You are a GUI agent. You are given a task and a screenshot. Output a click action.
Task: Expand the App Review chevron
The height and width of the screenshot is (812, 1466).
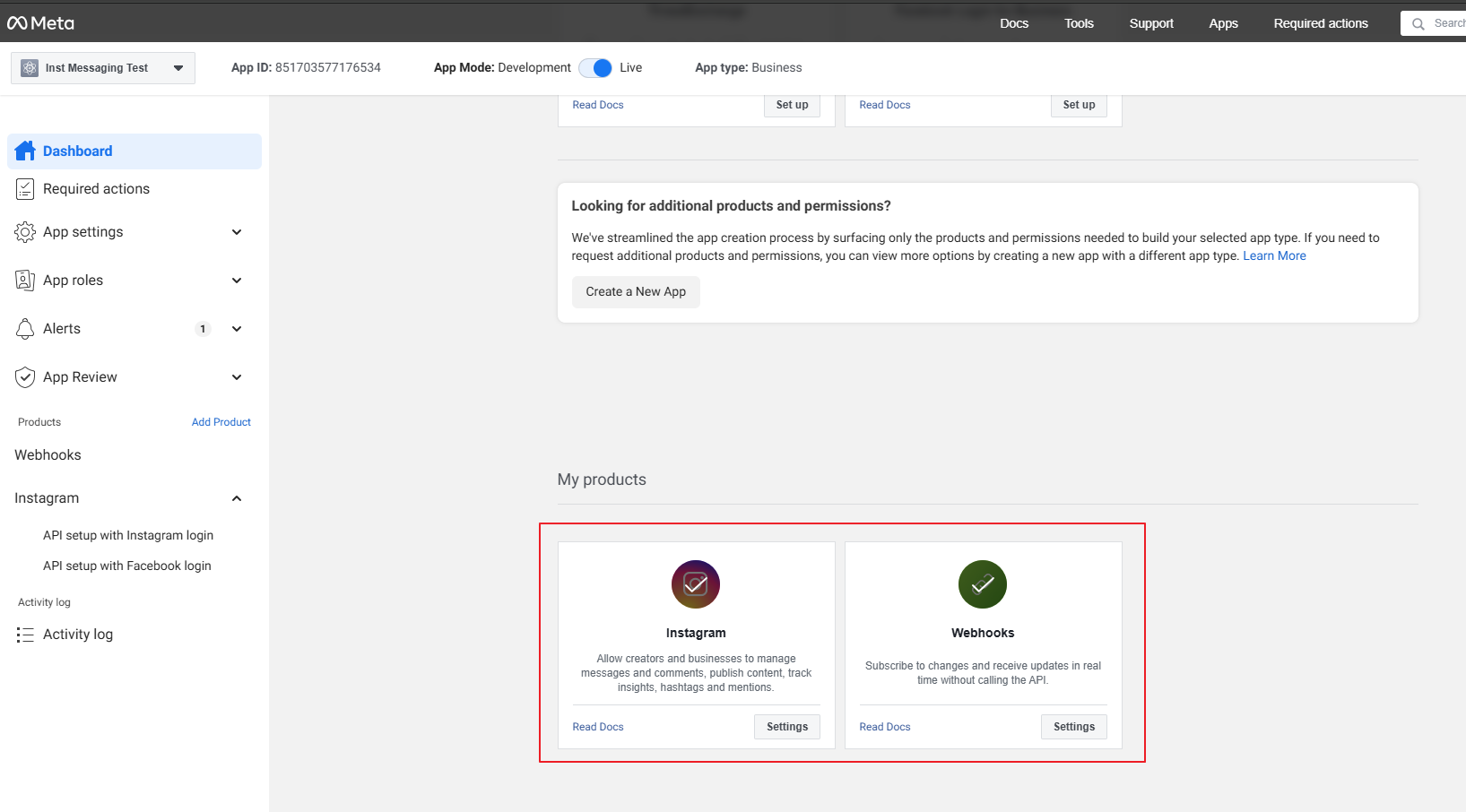[x=237, y=377]
